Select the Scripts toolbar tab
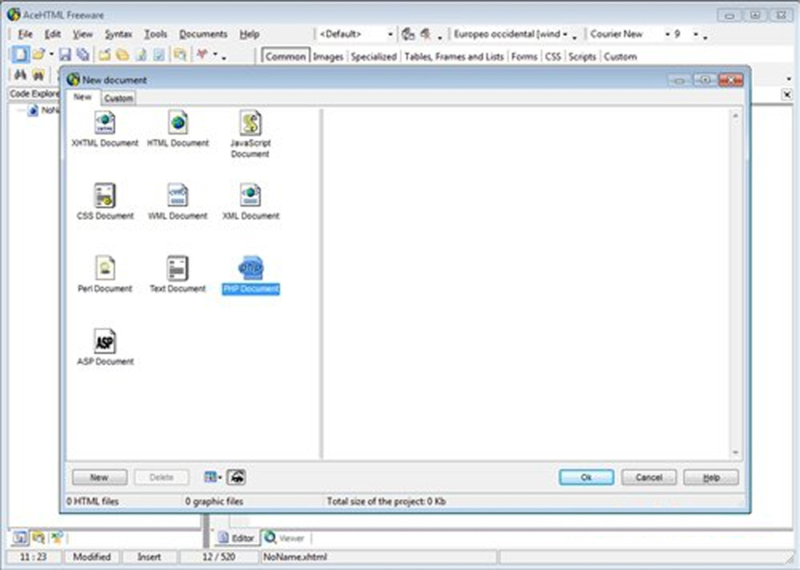 [582, 57]
